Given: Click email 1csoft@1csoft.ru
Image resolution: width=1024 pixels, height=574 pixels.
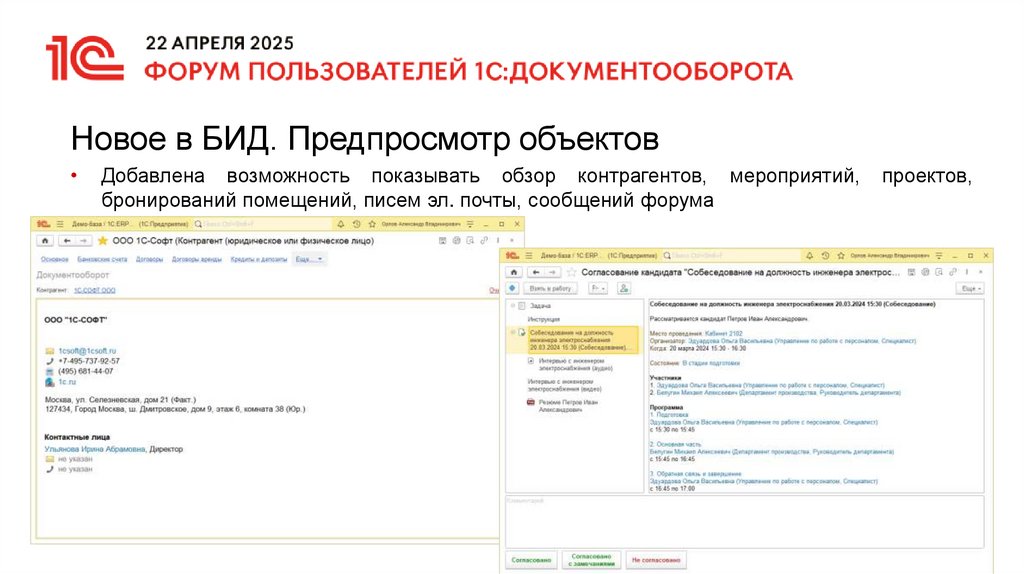Looking at the screenshot, I should pos(87,351).
